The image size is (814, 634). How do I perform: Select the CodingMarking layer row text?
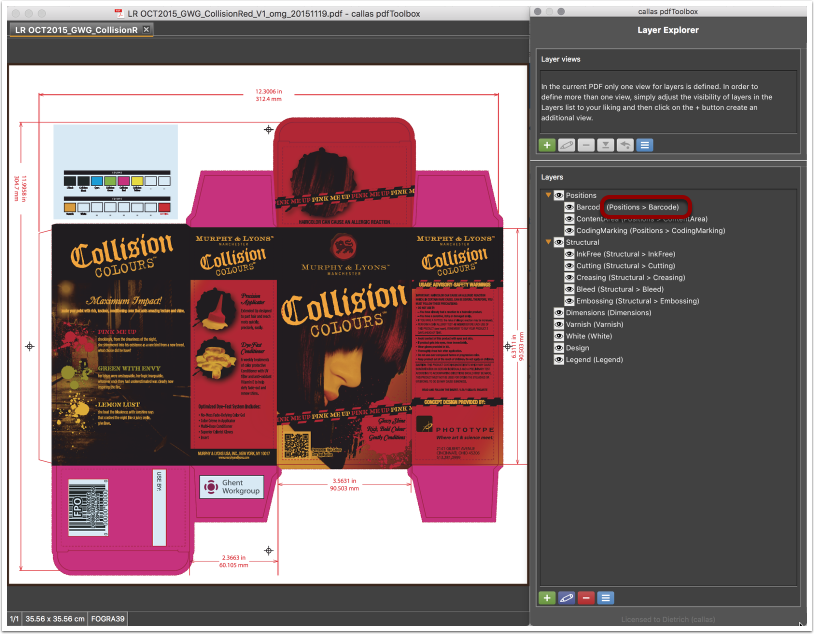click(x=650, y=231)
